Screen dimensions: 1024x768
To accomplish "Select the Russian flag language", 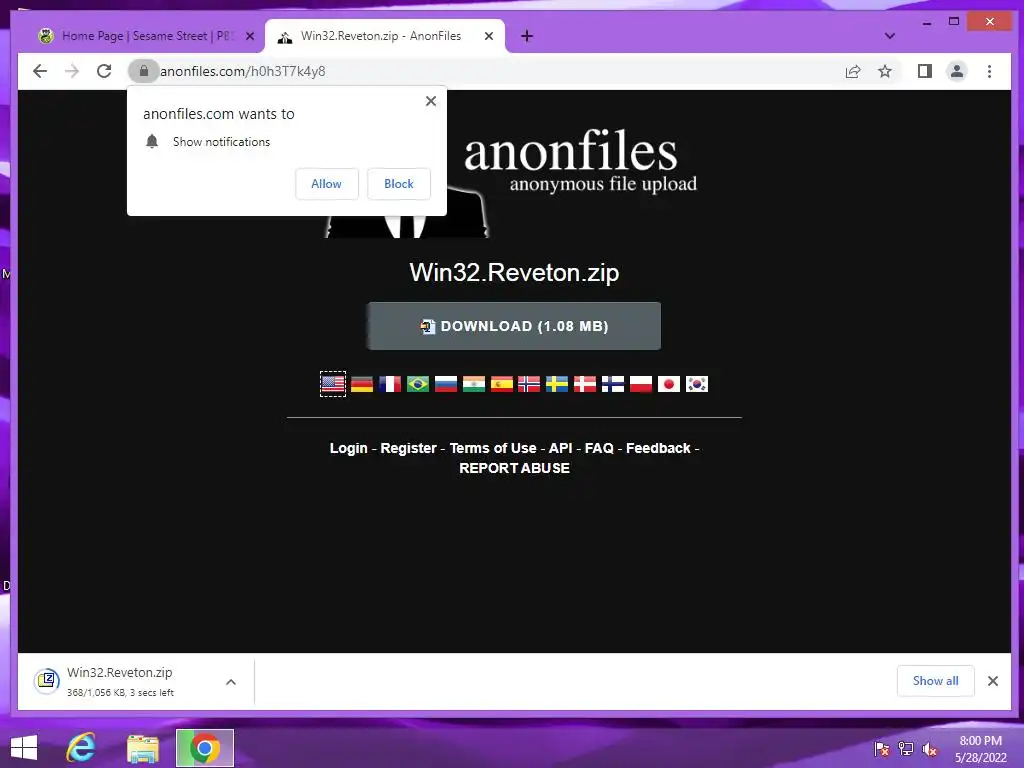I will pyautogui.click(x=446, y=384).
